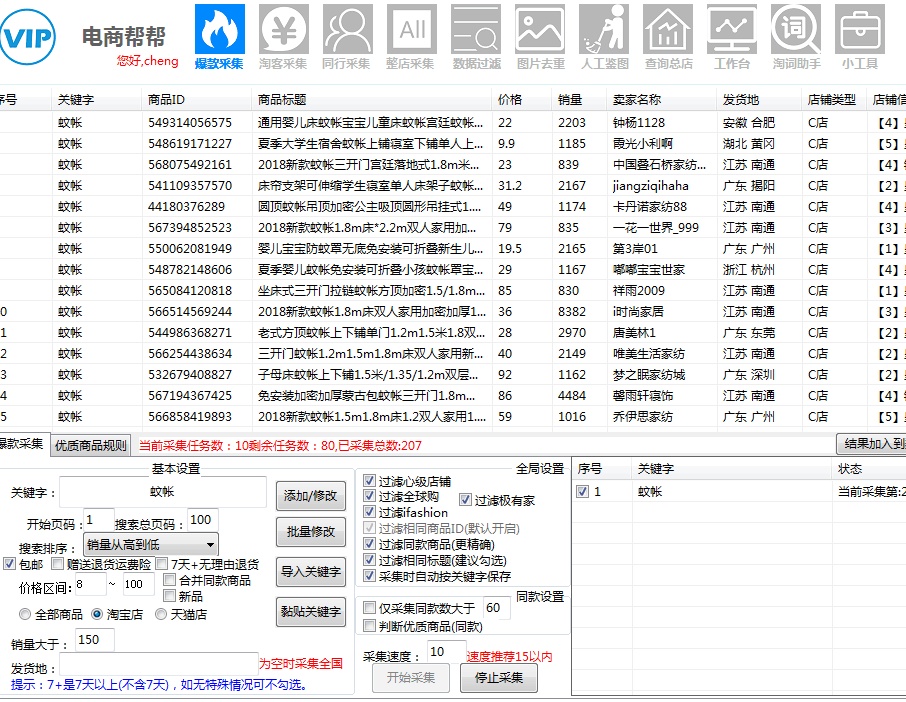Enable 新品 checkbox
Screen dimensions: 906x702
click(x=170, y=596)
